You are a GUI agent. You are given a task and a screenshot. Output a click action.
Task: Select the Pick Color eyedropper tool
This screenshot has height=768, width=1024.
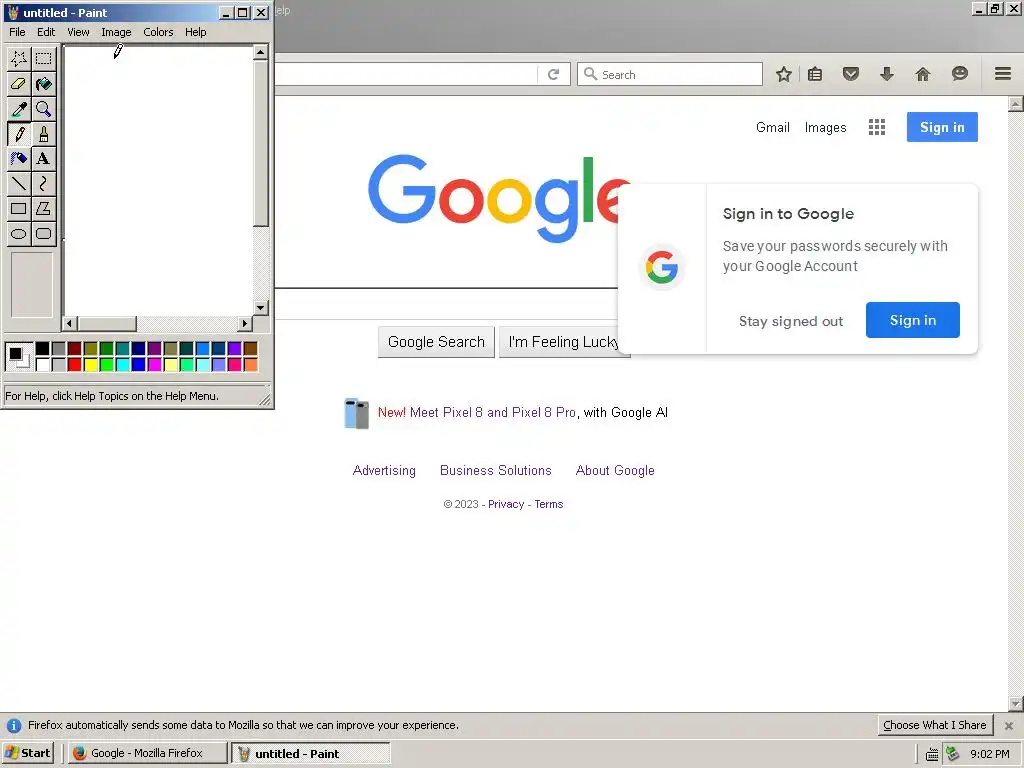(x=19, y=109)
